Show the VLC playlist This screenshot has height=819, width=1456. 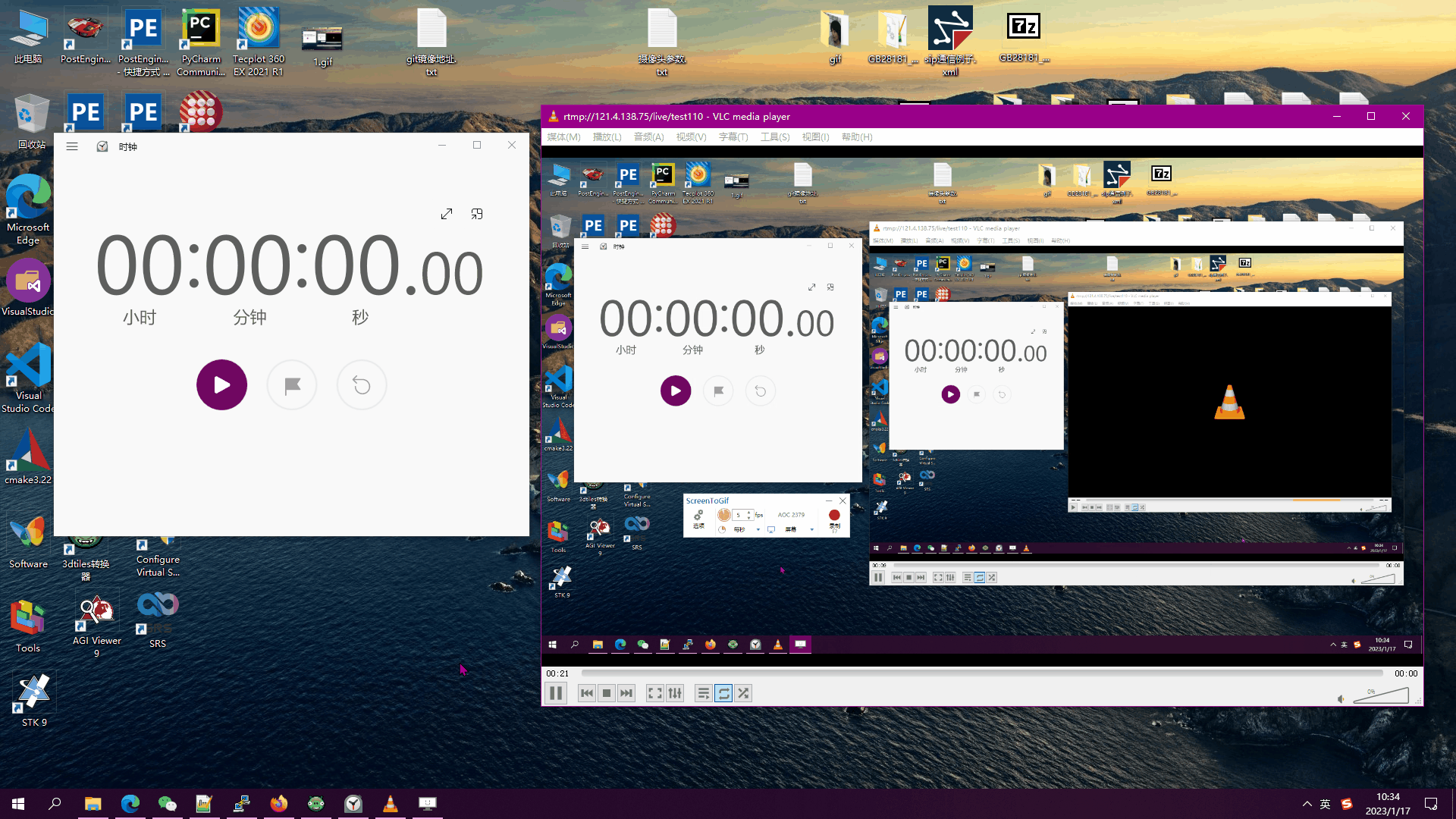703,693
